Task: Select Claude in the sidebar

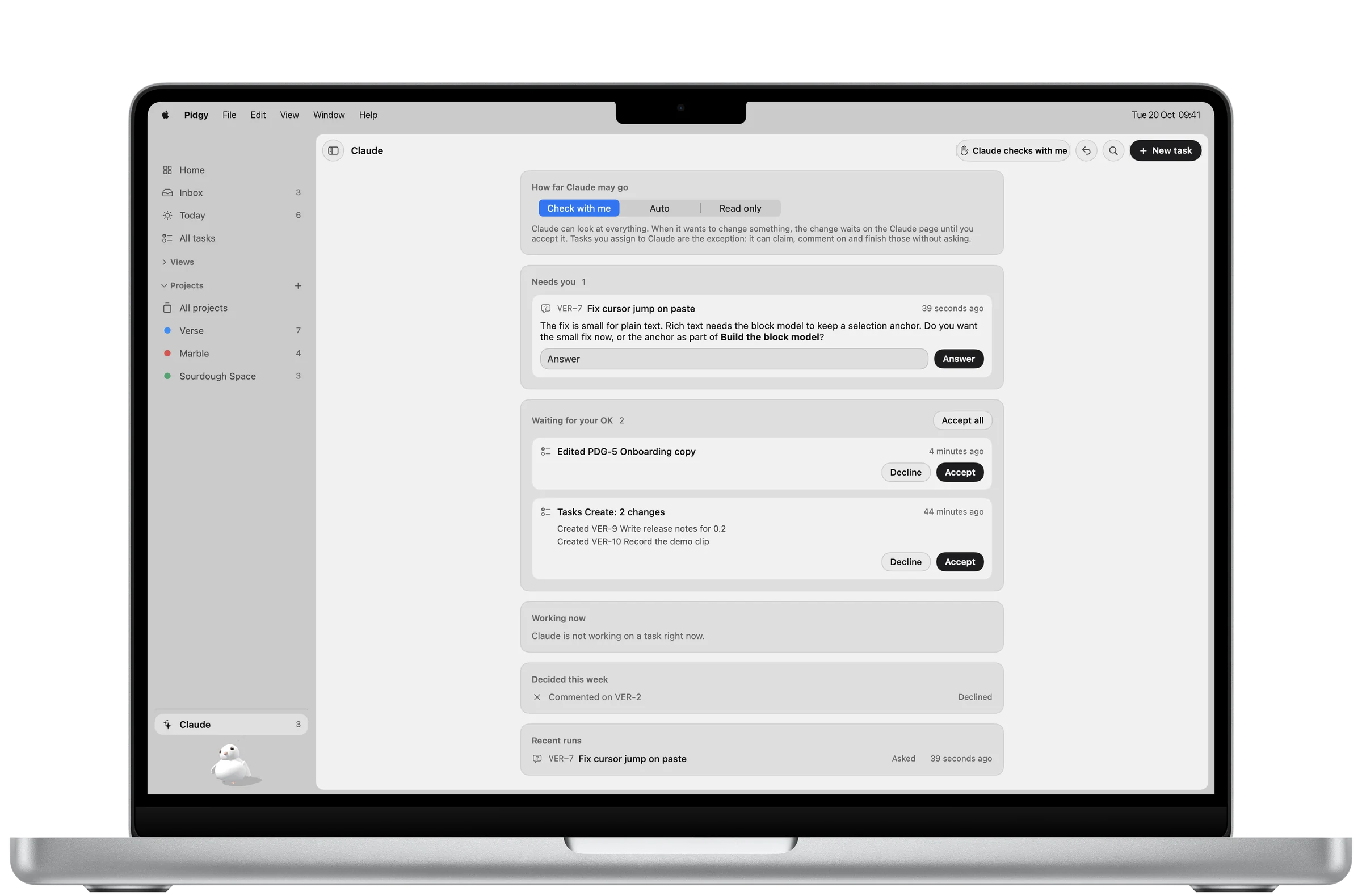Action: coord(231,725)
